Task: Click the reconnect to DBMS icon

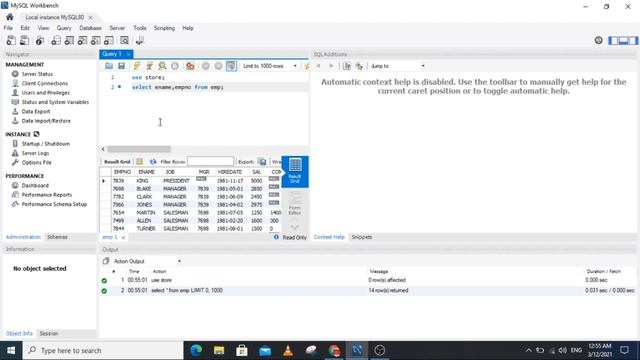Action: coord(140,40)
